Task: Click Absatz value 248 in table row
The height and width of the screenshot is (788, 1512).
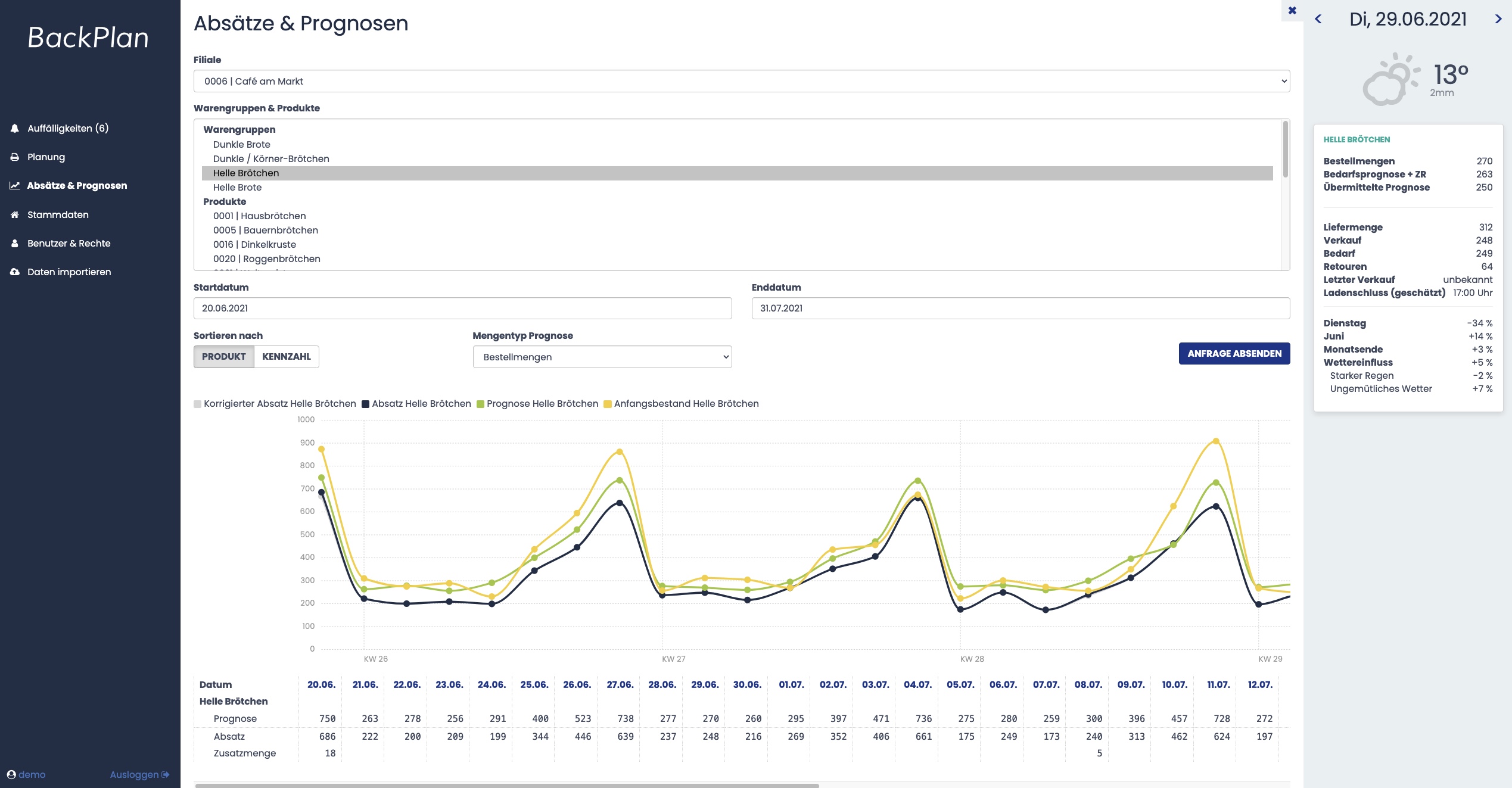Action: click(x=711, y=737)
